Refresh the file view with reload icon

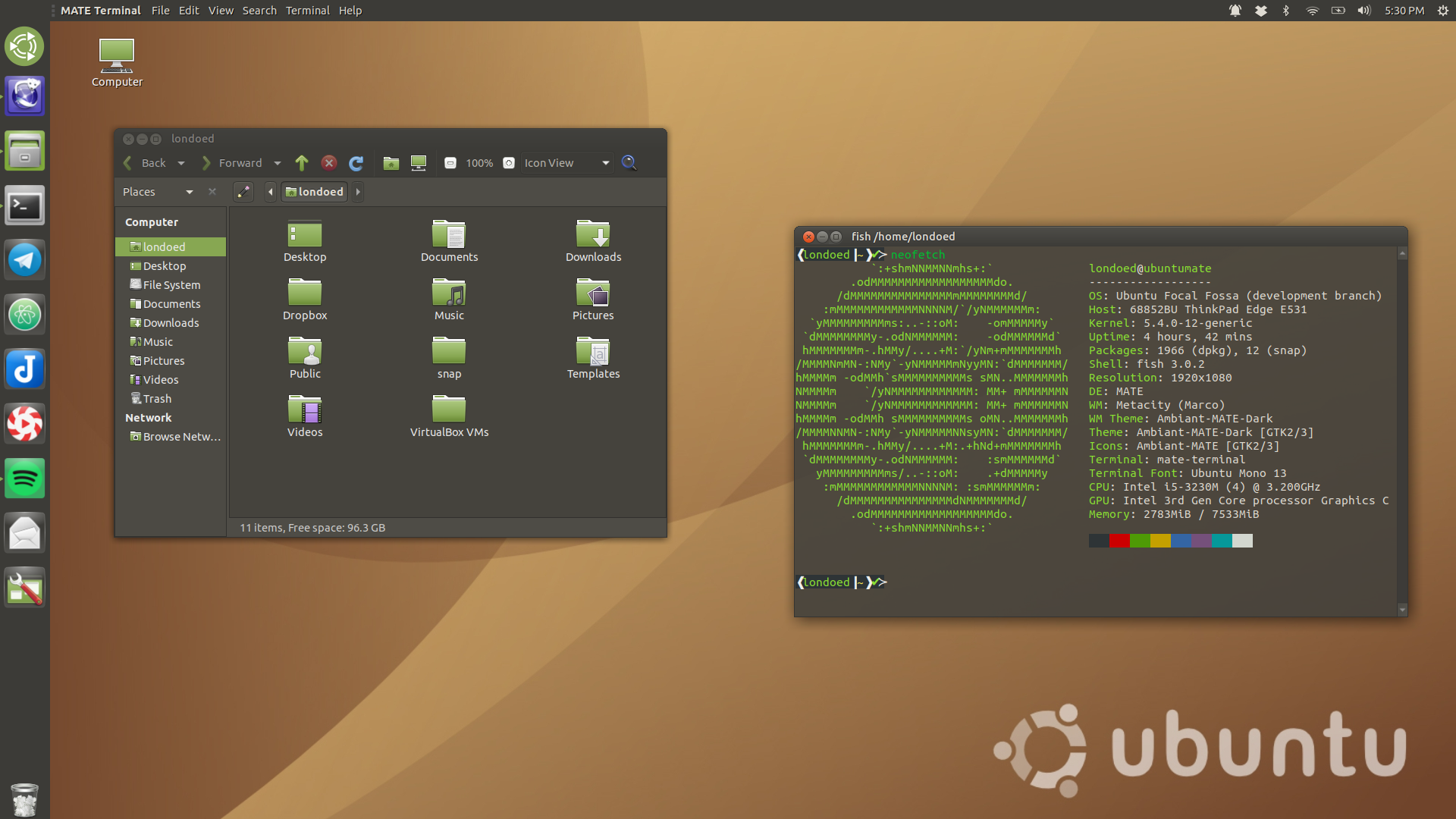click(356, 163)
